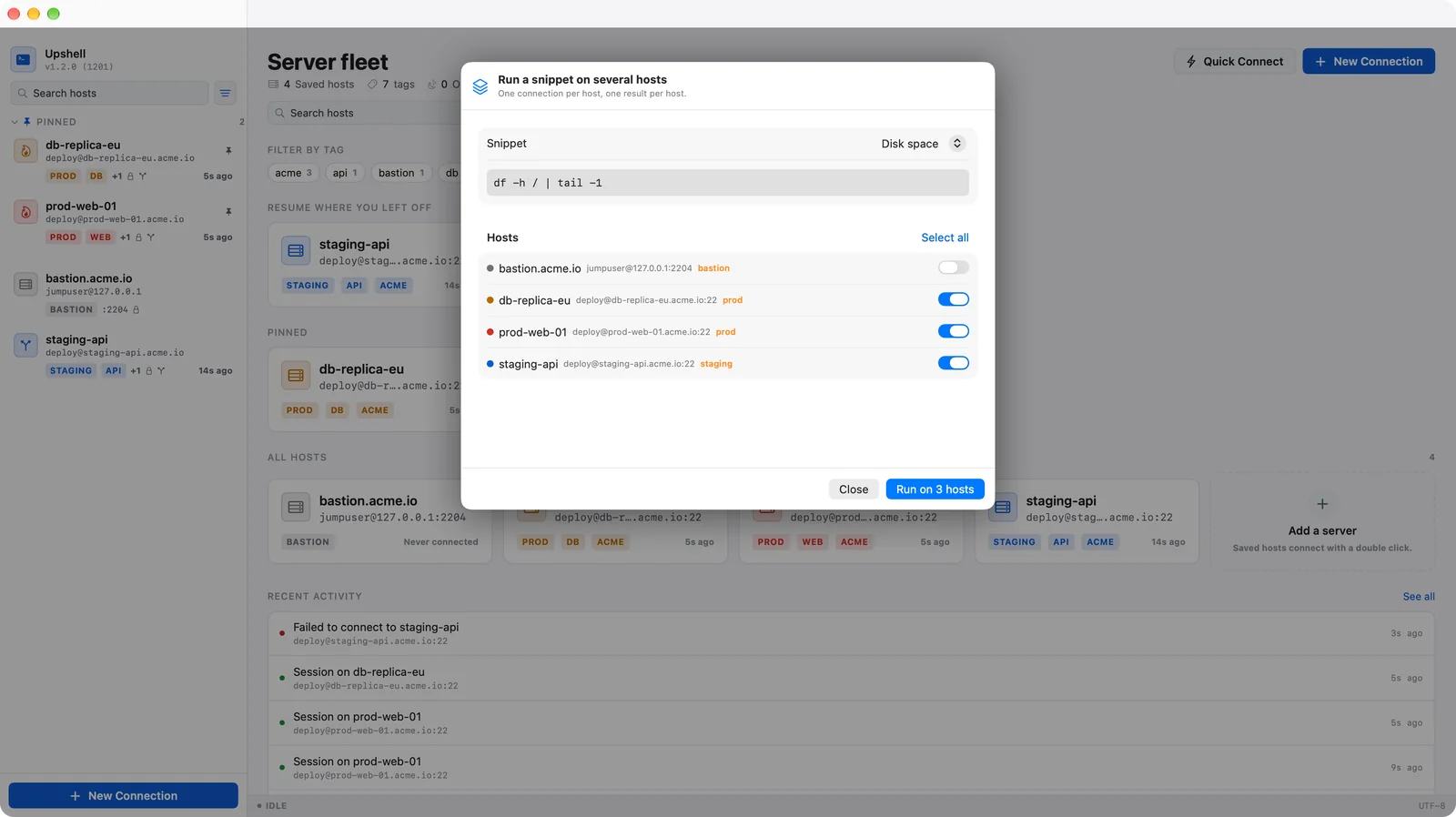Click the sidebar bottom New Connection button
1456x817 pixels.
click(124, 795)
